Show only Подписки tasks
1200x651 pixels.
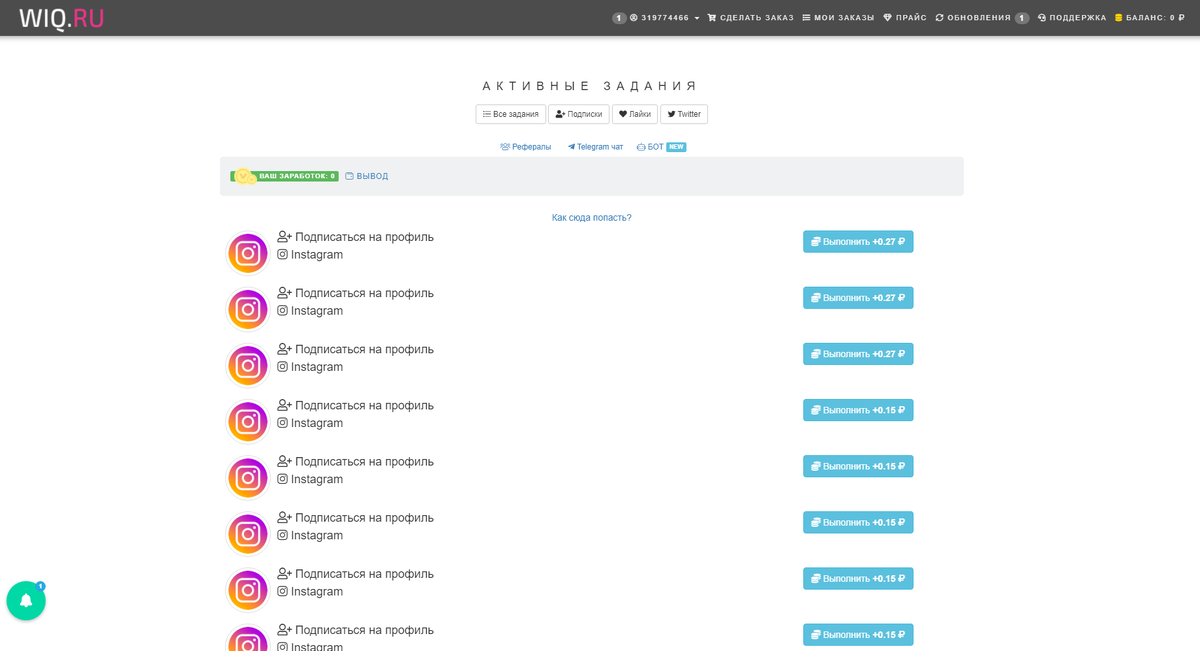[x=579, y=114]
